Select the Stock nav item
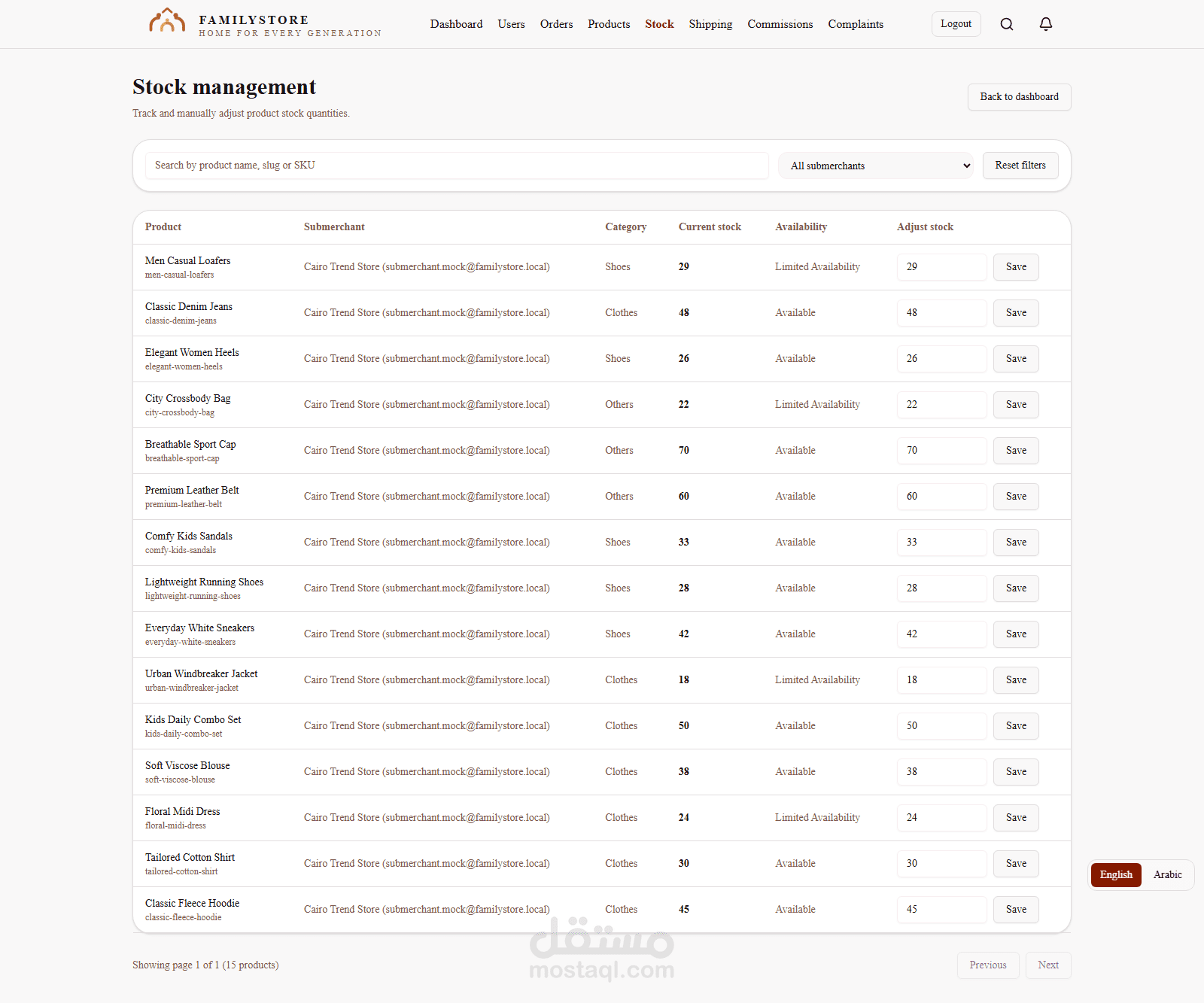The image size is (1204, 1003). click(659, 24)
